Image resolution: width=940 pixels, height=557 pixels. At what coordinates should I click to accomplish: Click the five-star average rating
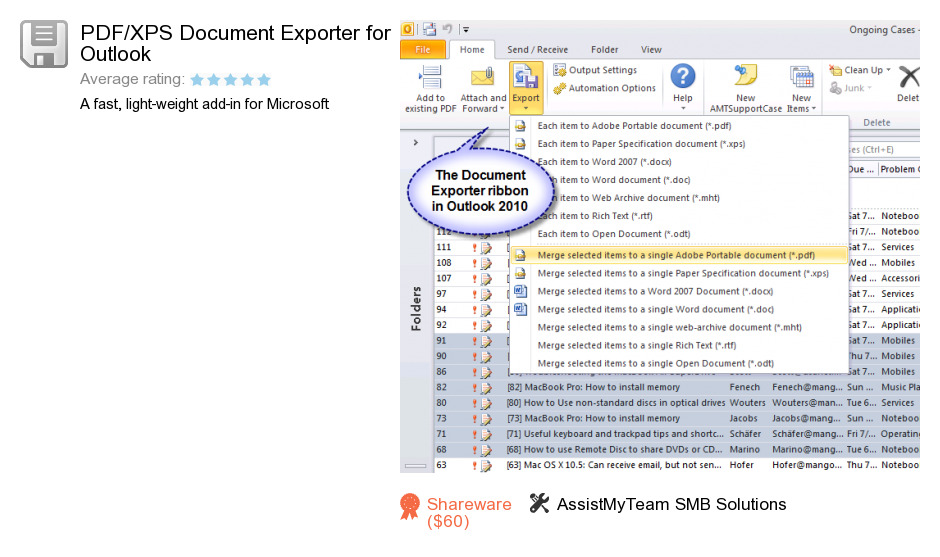[230, 79]
